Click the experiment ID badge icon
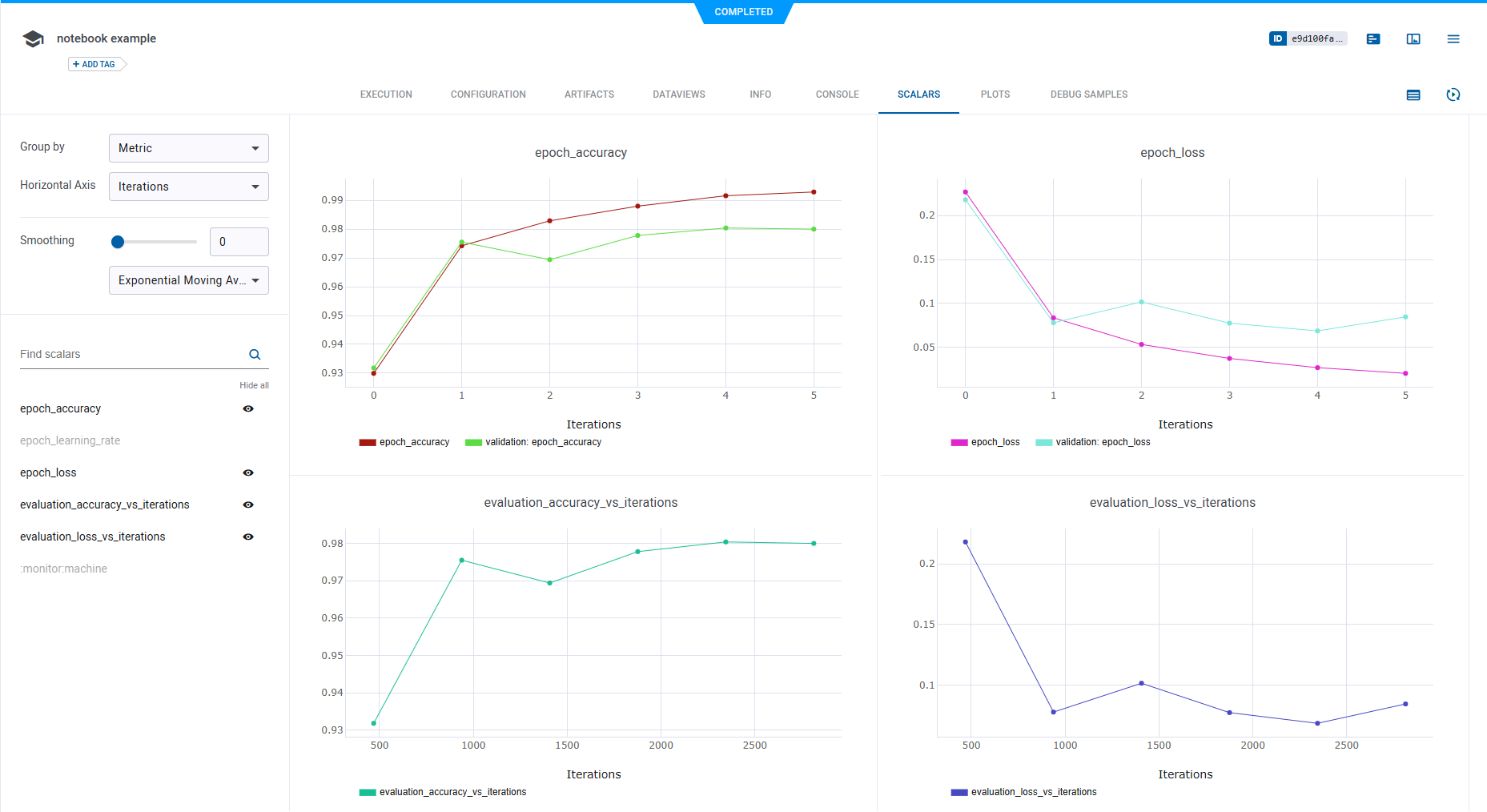Image resolution: width=1487 pixels, height=812 pixels. point(1278,38)
